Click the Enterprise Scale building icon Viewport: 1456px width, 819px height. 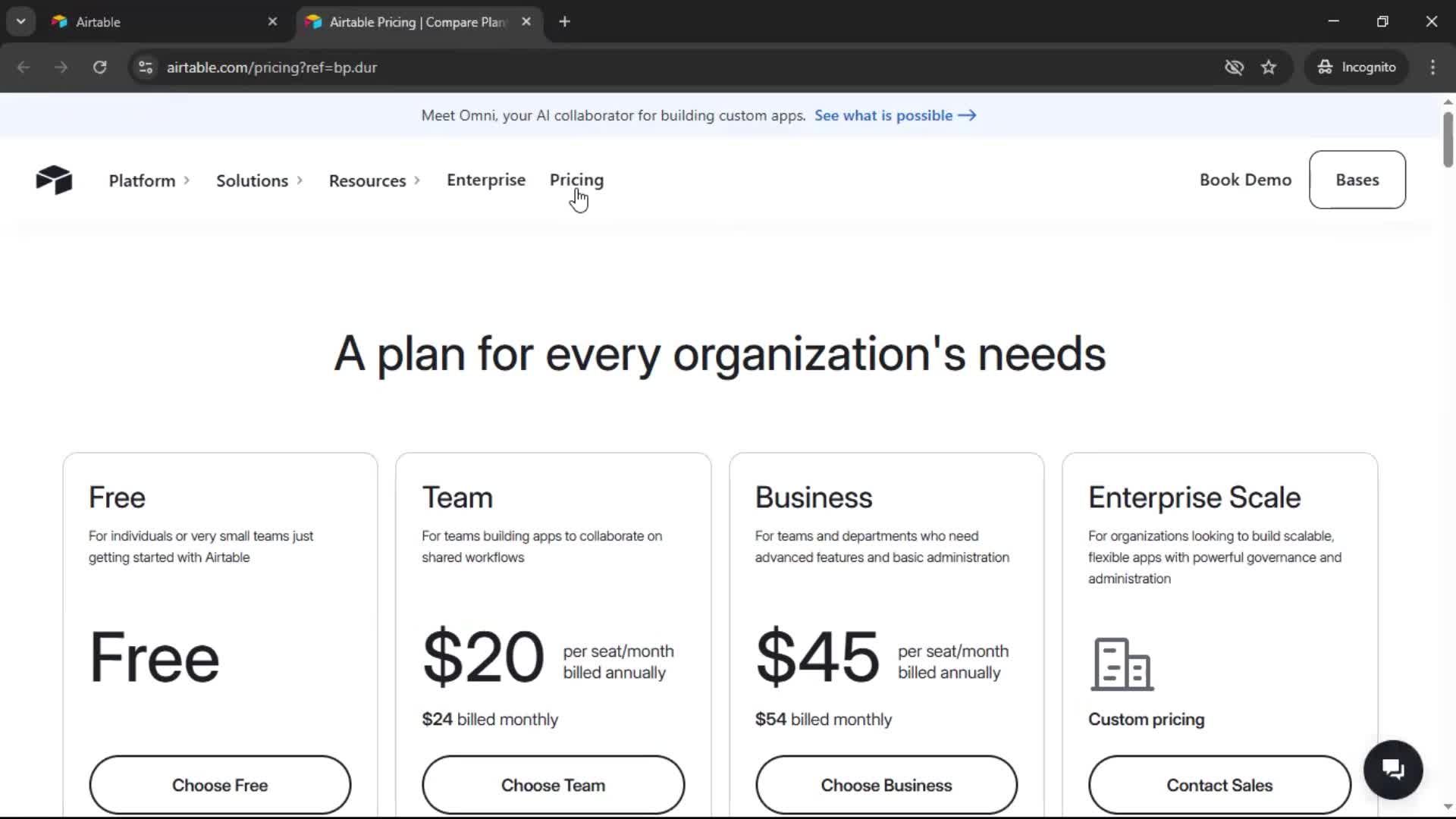click(x=1122, y=664)
